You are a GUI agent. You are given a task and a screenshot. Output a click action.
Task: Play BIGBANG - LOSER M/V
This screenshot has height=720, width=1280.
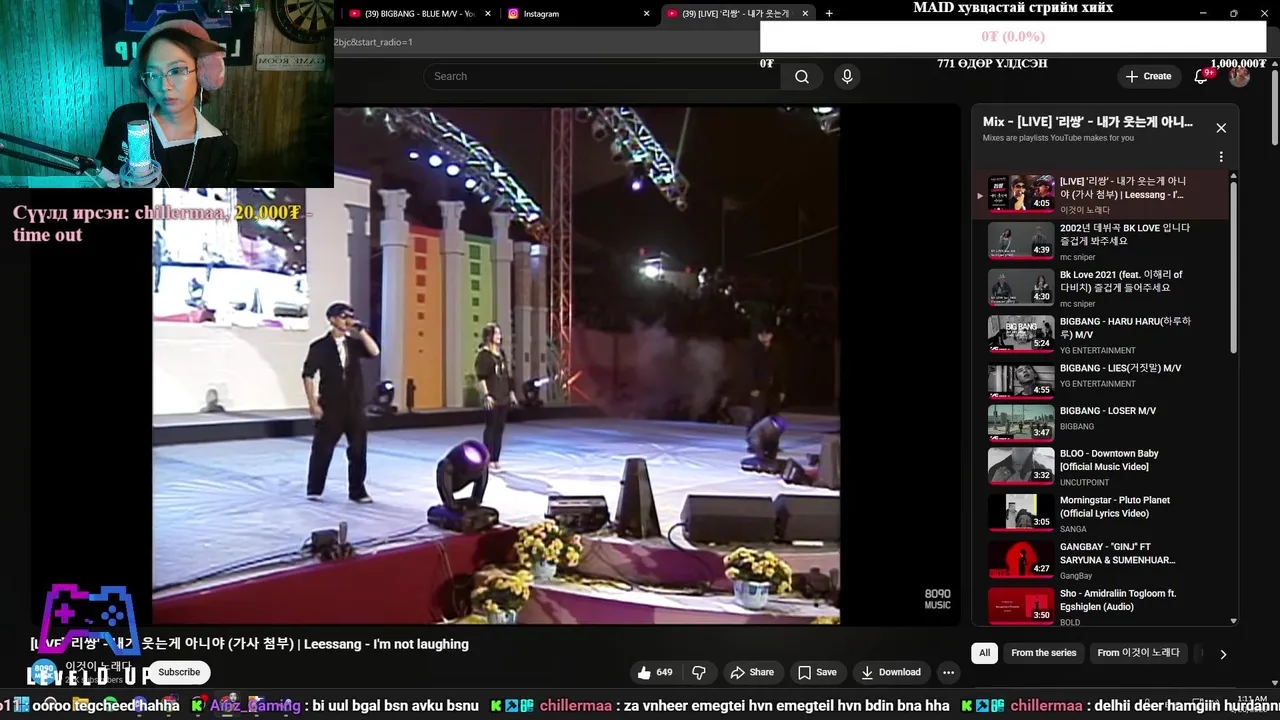point(1100,421)
